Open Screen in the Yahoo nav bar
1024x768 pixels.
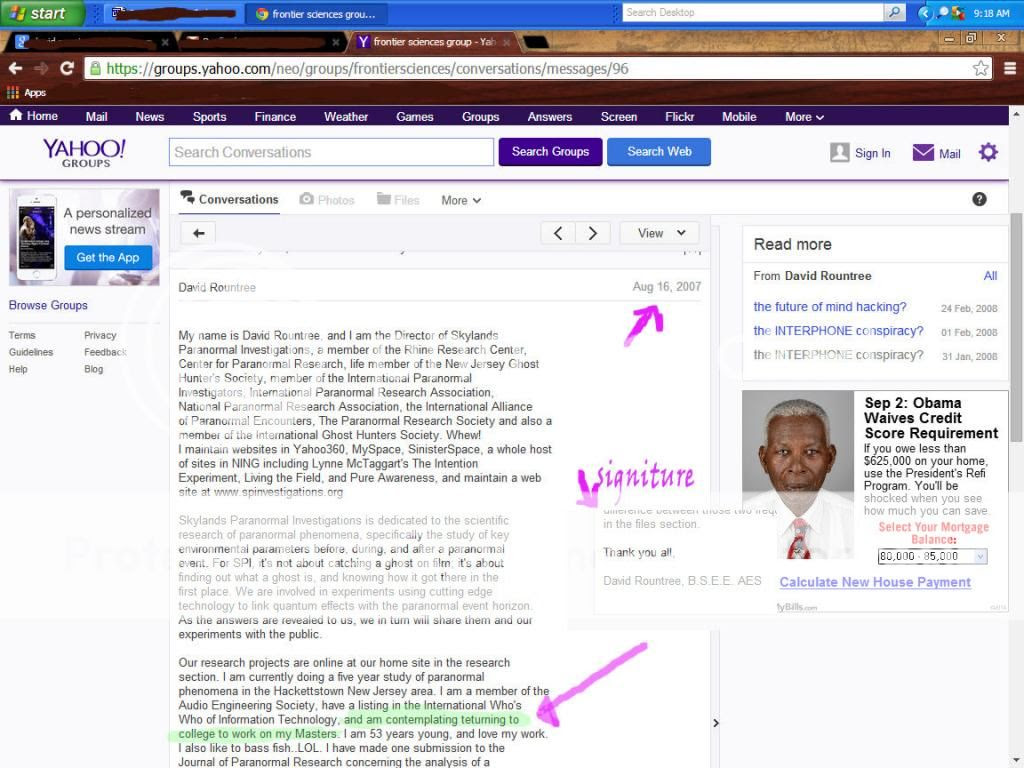pos(618,116)
